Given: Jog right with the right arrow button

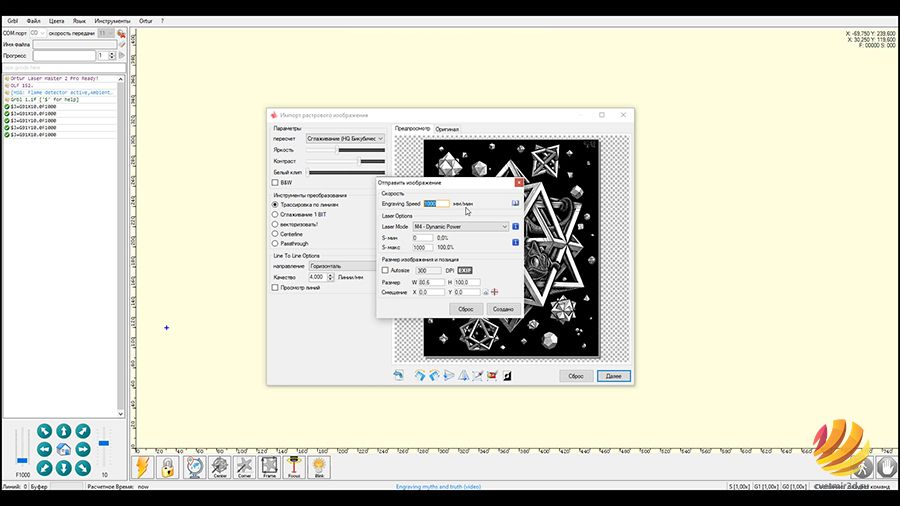Looking at the screenshot, I should tap(83, 449).
